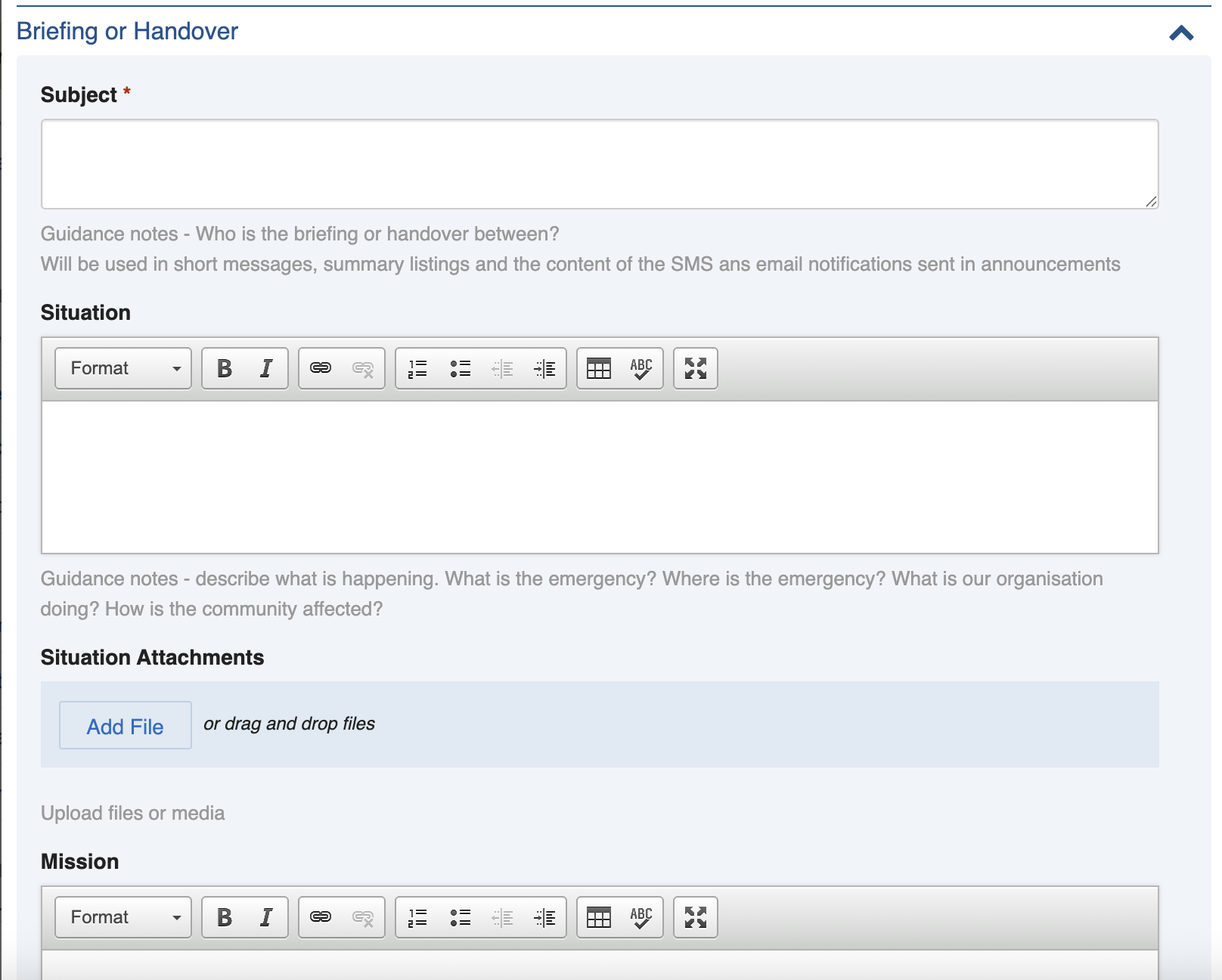Image resolution: width=1222 pixels, height=980 pixels.
Task: Maximize the Situation editor
Action: point(696,368)
